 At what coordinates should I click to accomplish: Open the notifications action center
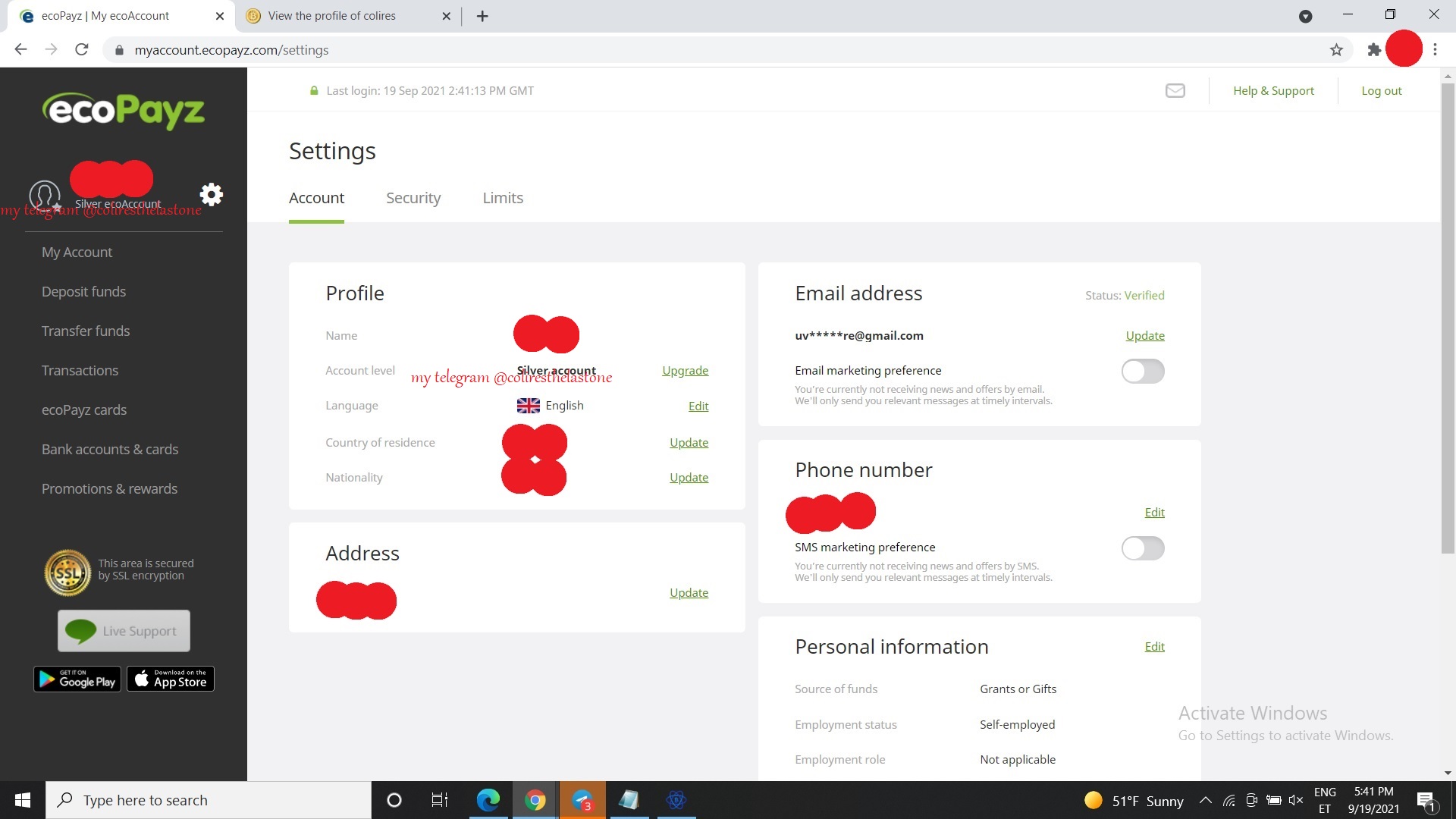point(1426,800)
